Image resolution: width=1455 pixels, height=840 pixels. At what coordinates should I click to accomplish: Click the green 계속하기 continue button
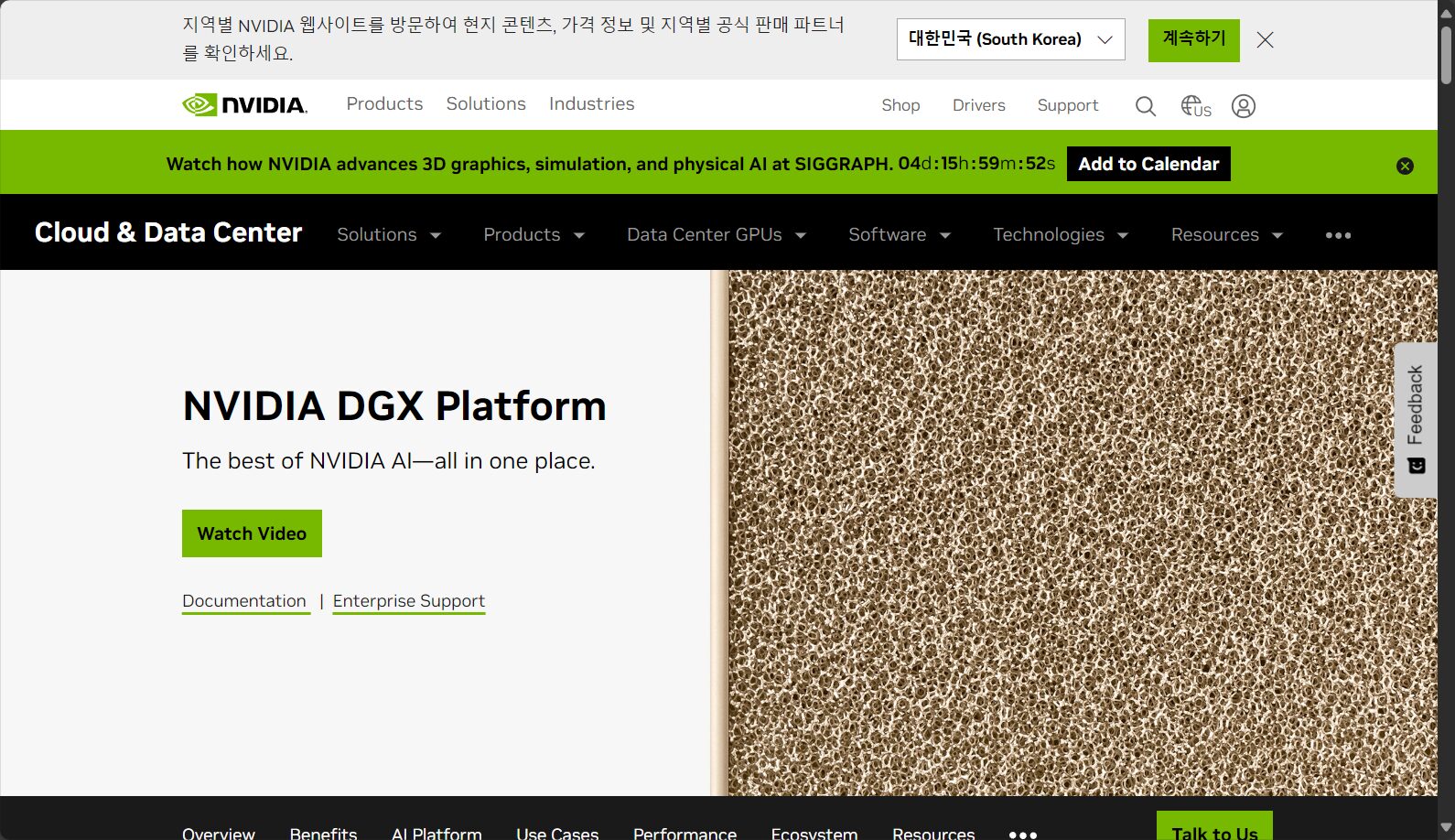coord(1193,40)
